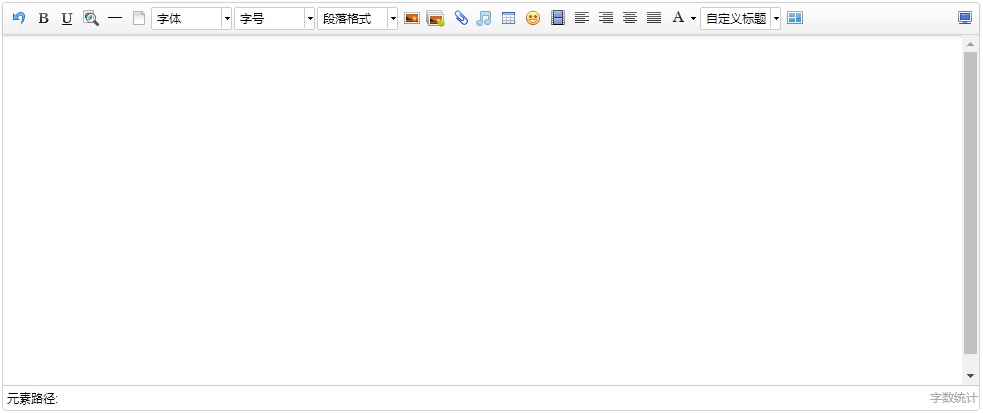Open the 字号 font size dropdown
This screenshot has height=413, width=983.
(274, 18)
